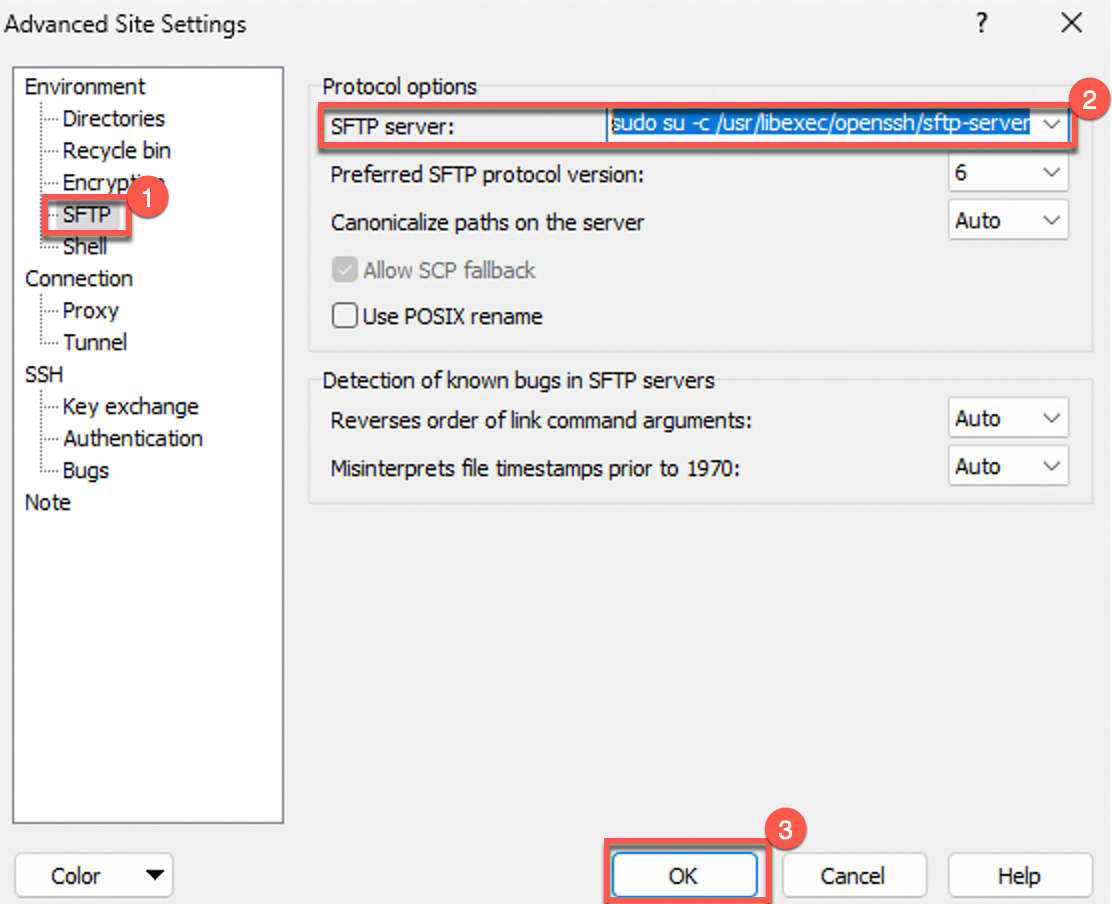Click the 'Preferred SFTP protocol version:' label

(487, 174)
